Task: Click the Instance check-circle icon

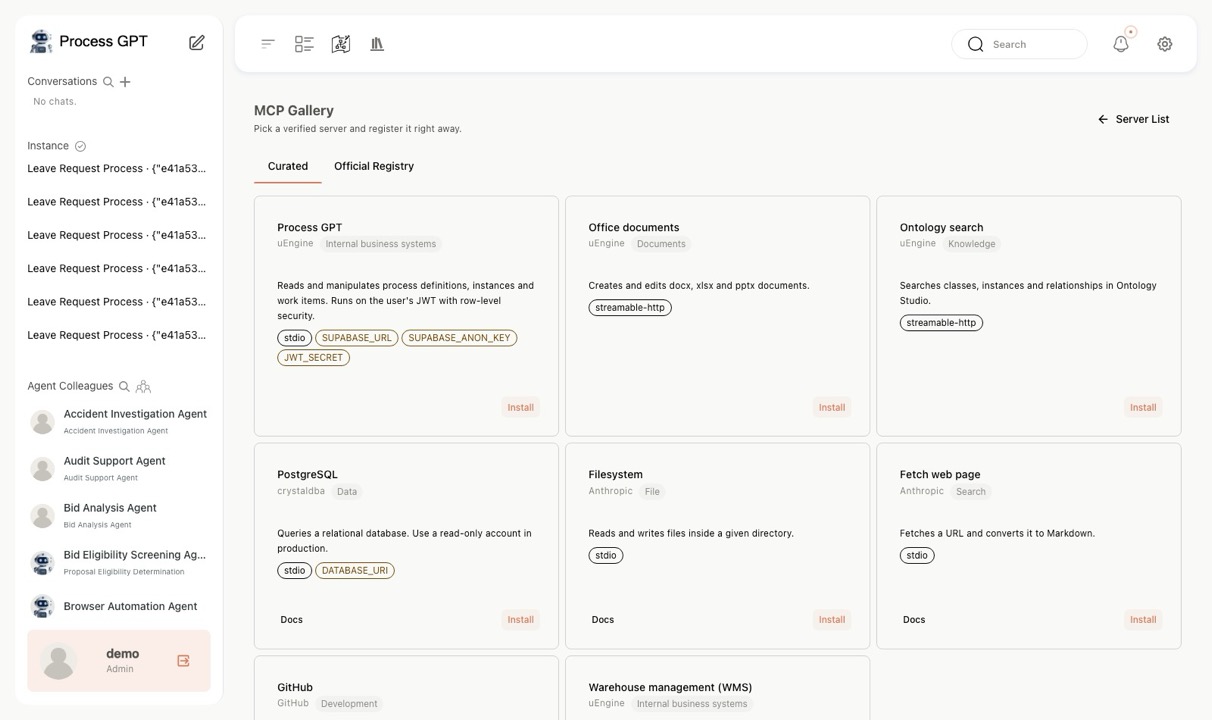Action: click(x=81, y=146)
